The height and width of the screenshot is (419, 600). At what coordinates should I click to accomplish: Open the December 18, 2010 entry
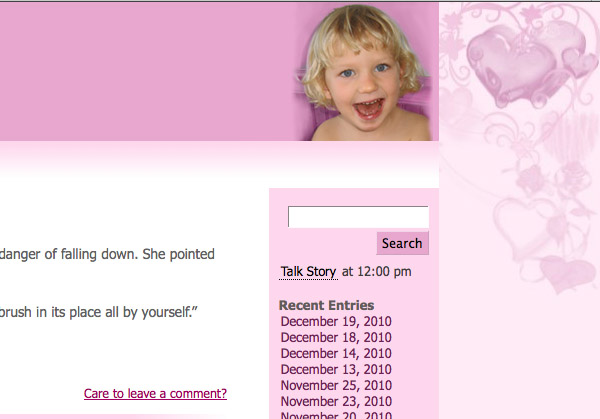click(x=336, y=338)
